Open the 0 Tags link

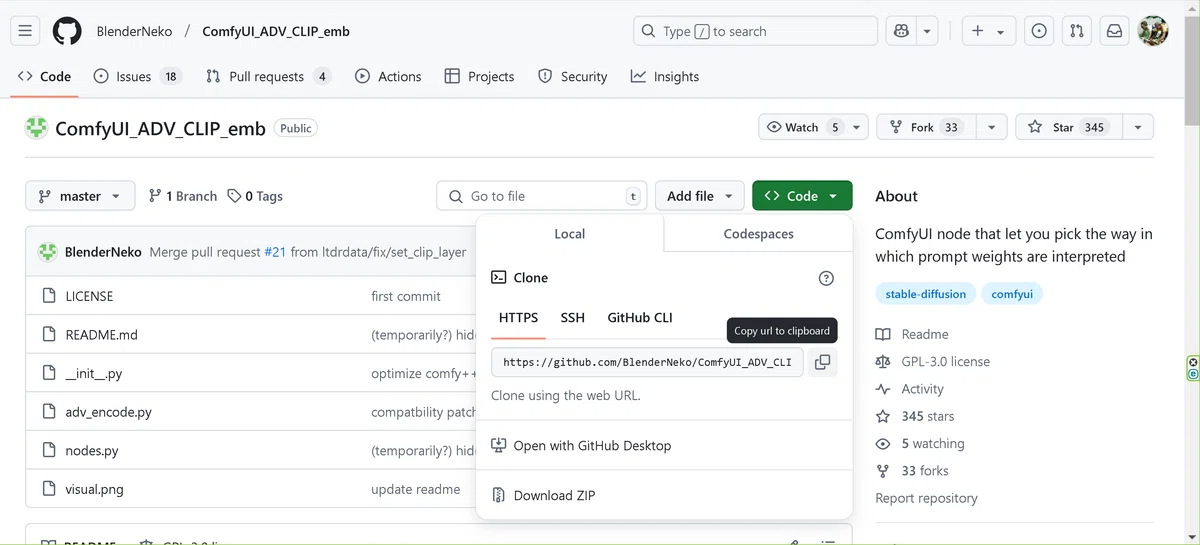(255, 196)
